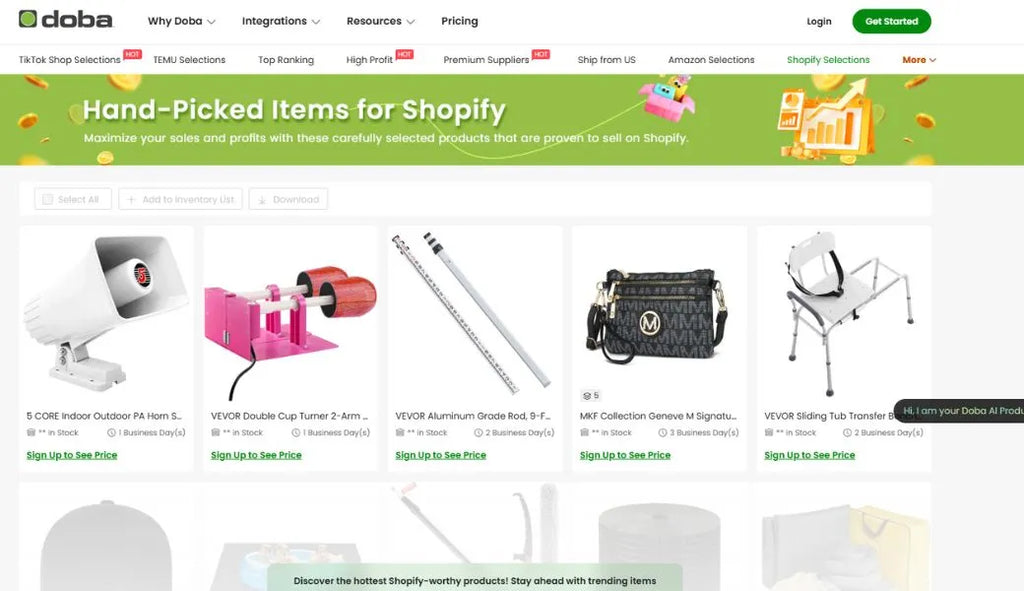
Task: Expand the Why Doba menu
Action: pos(181,21)
